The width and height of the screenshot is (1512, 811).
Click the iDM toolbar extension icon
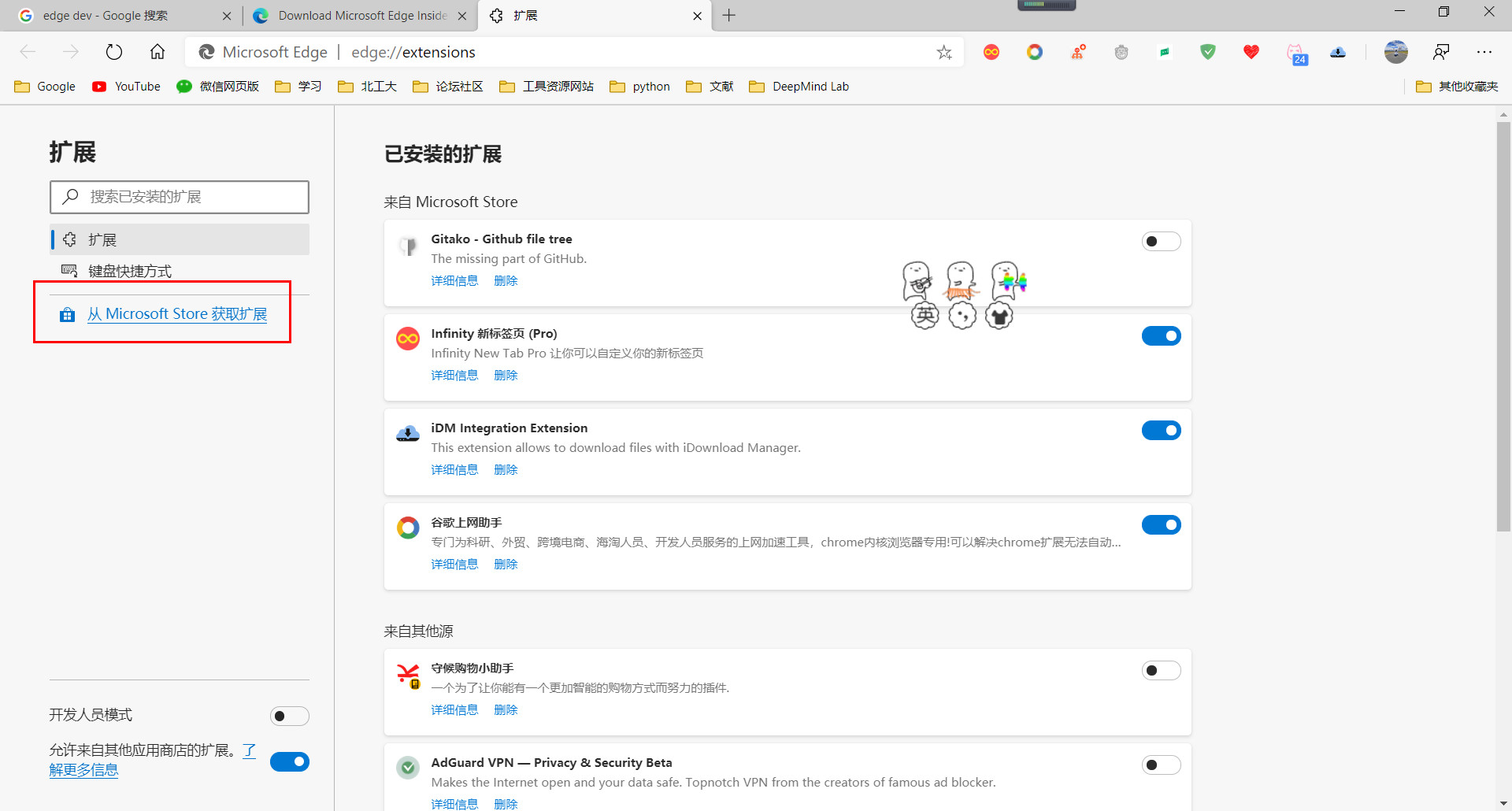pos(1338,52)
